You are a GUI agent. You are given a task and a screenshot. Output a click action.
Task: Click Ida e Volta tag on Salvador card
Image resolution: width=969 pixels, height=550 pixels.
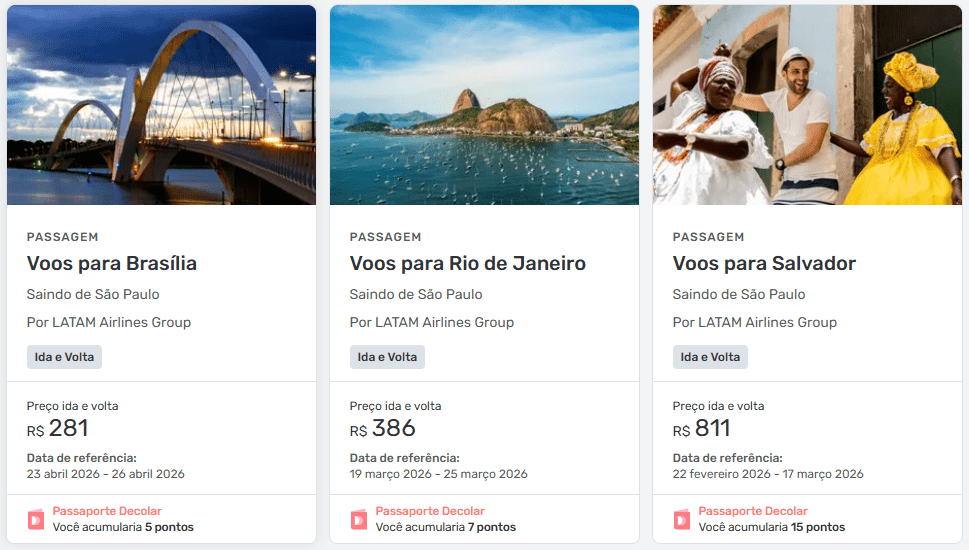pos(710,357)
